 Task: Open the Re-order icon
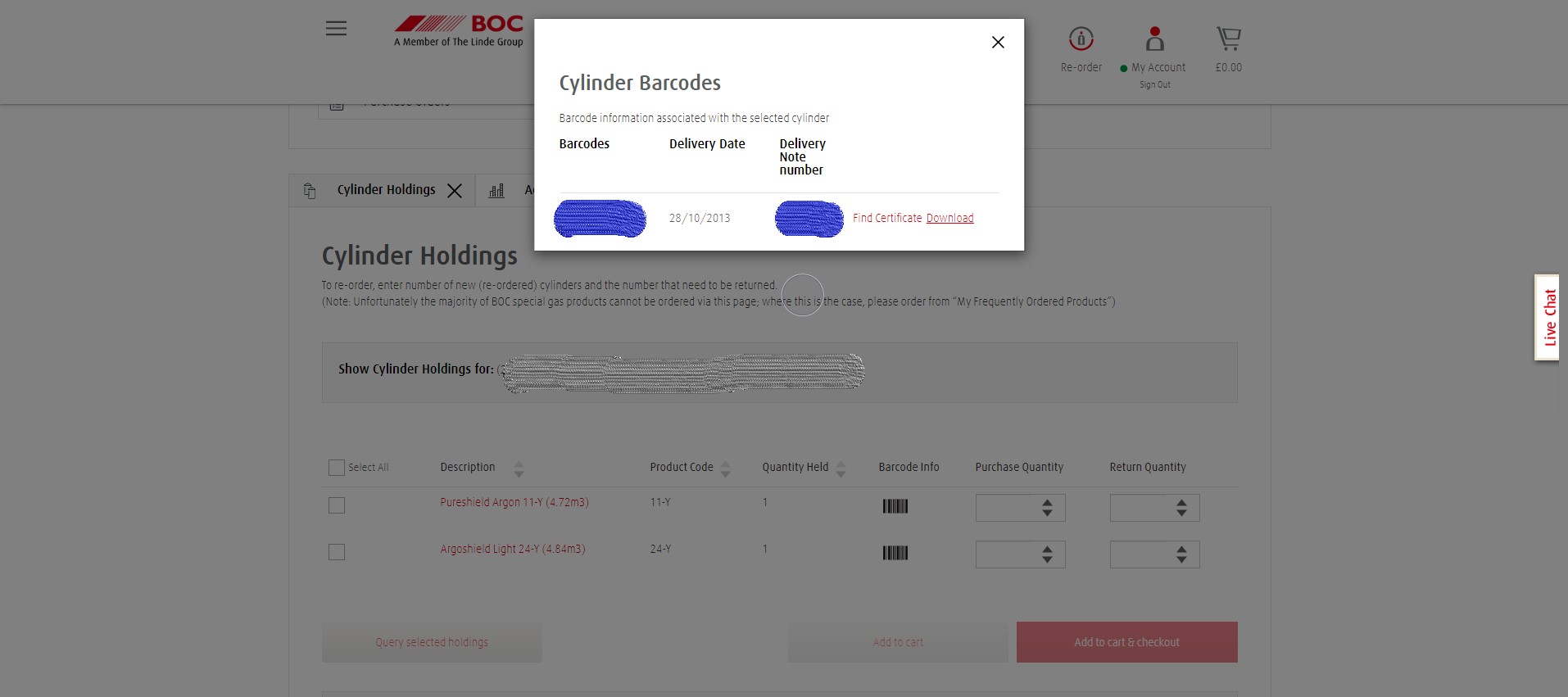coord(1081,38)
